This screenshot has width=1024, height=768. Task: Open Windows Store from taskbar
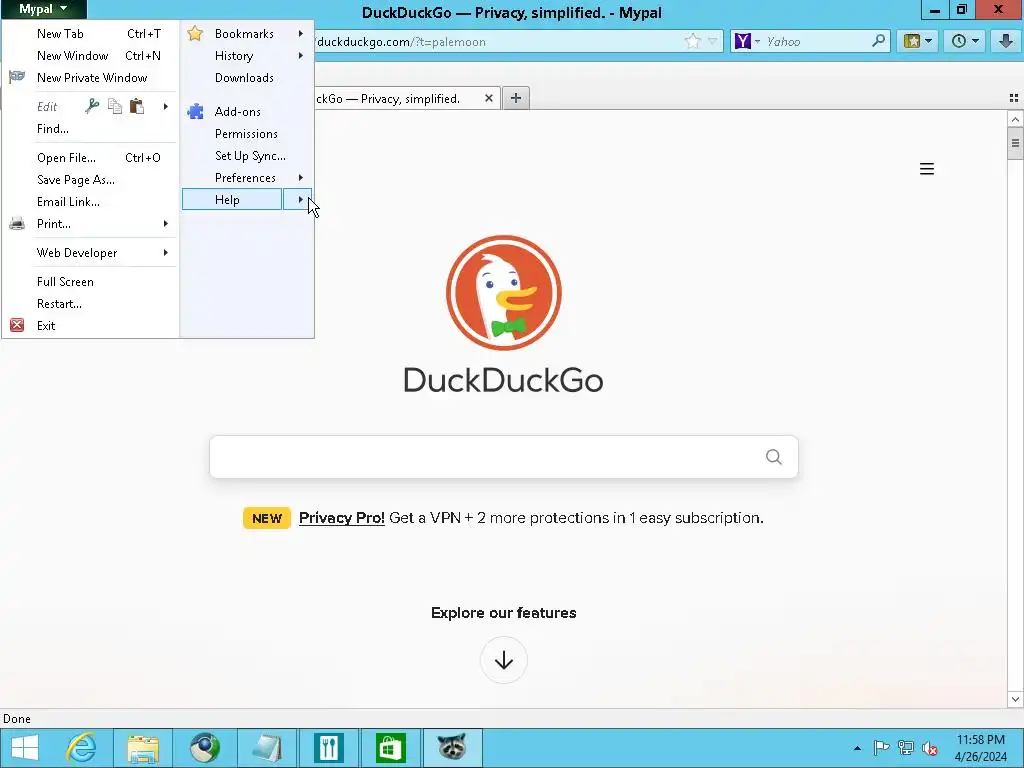tap(391, 748)
